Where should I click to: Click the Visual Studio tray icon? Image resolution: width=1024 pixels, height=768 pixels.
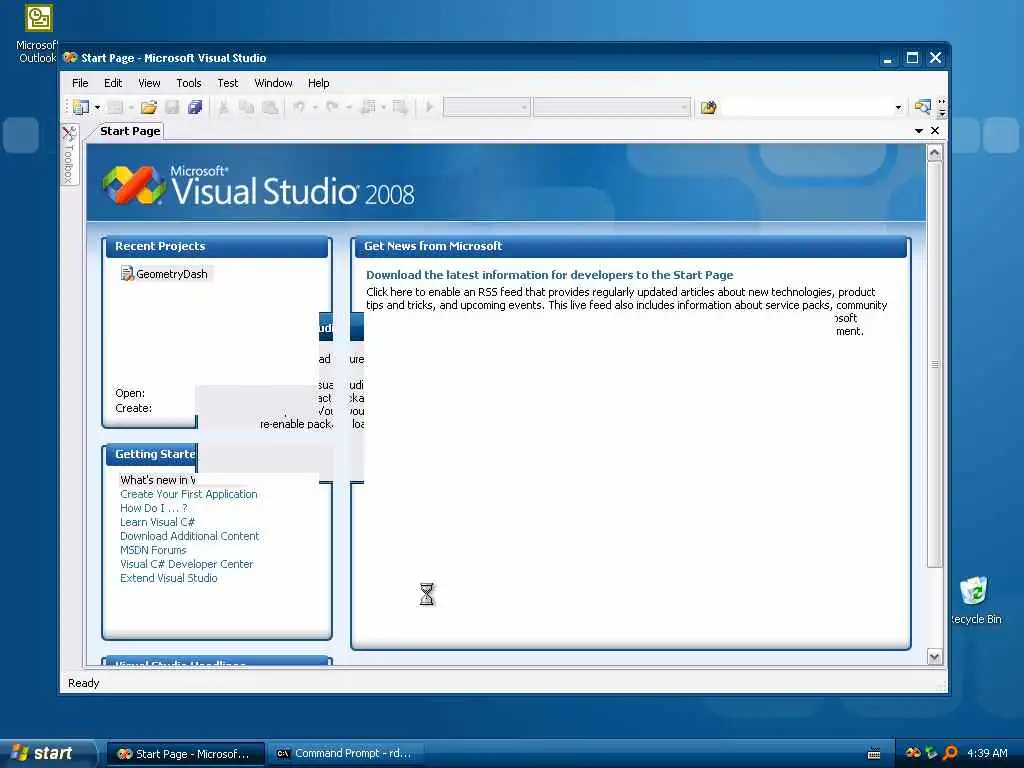point(913,753)
